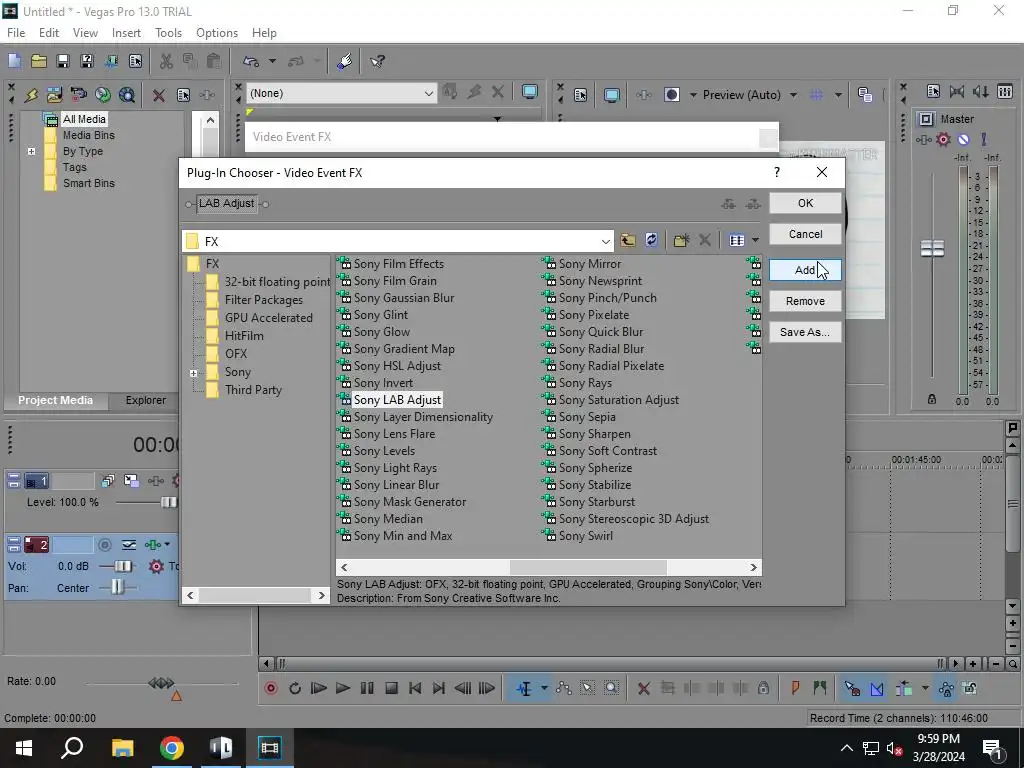Expand the Sony folder in FX tree

pos(193,373)
